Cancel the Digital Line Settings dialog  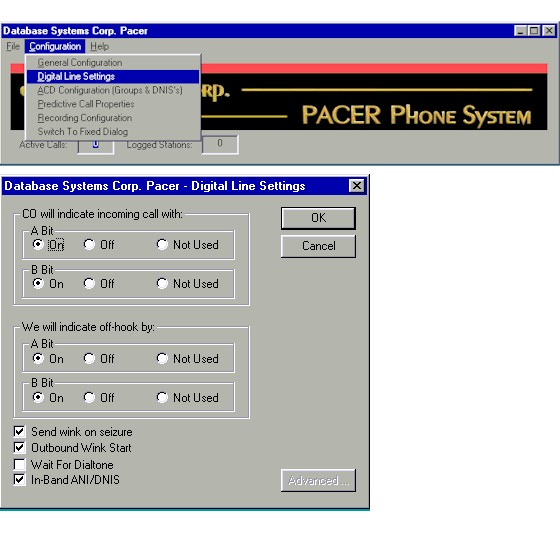(x=318, y=246)
